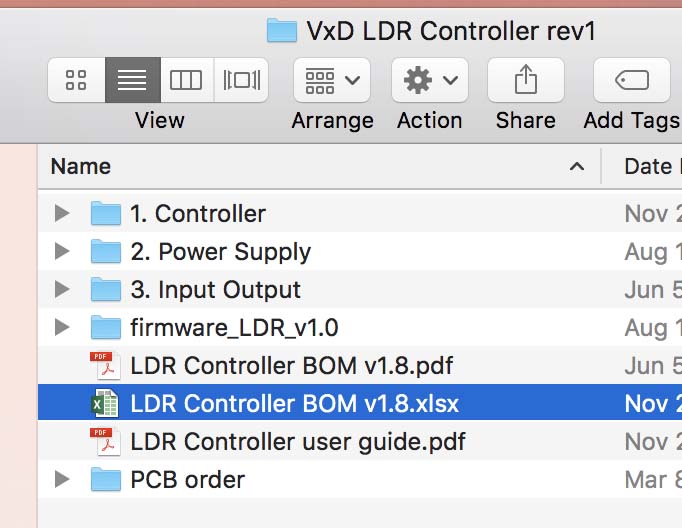Open the Action gear menu
682x528 pixels.
[430, 80]
